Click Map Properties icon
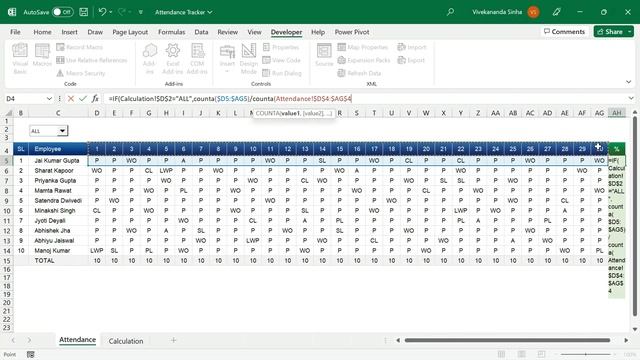The width and height of the screenshot is (640, 360). click(x=342, y=47)
